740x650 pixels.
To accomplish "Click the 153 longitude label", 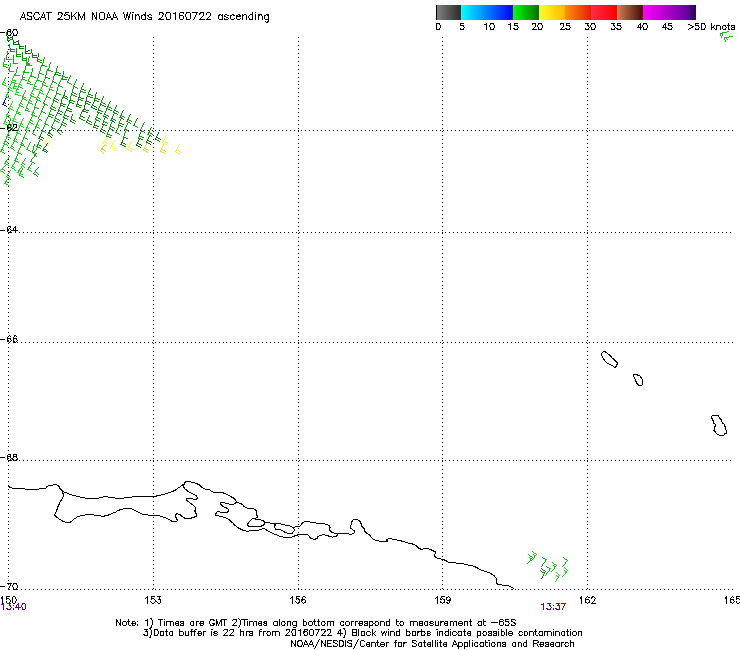I will (153, 600).
